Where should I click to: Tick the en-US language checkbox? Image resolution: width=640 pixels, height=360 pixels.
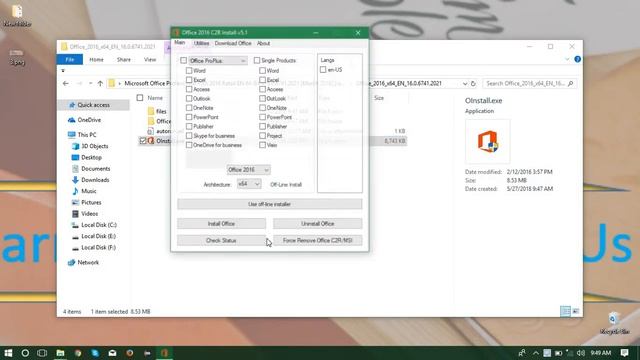point(323,70)
